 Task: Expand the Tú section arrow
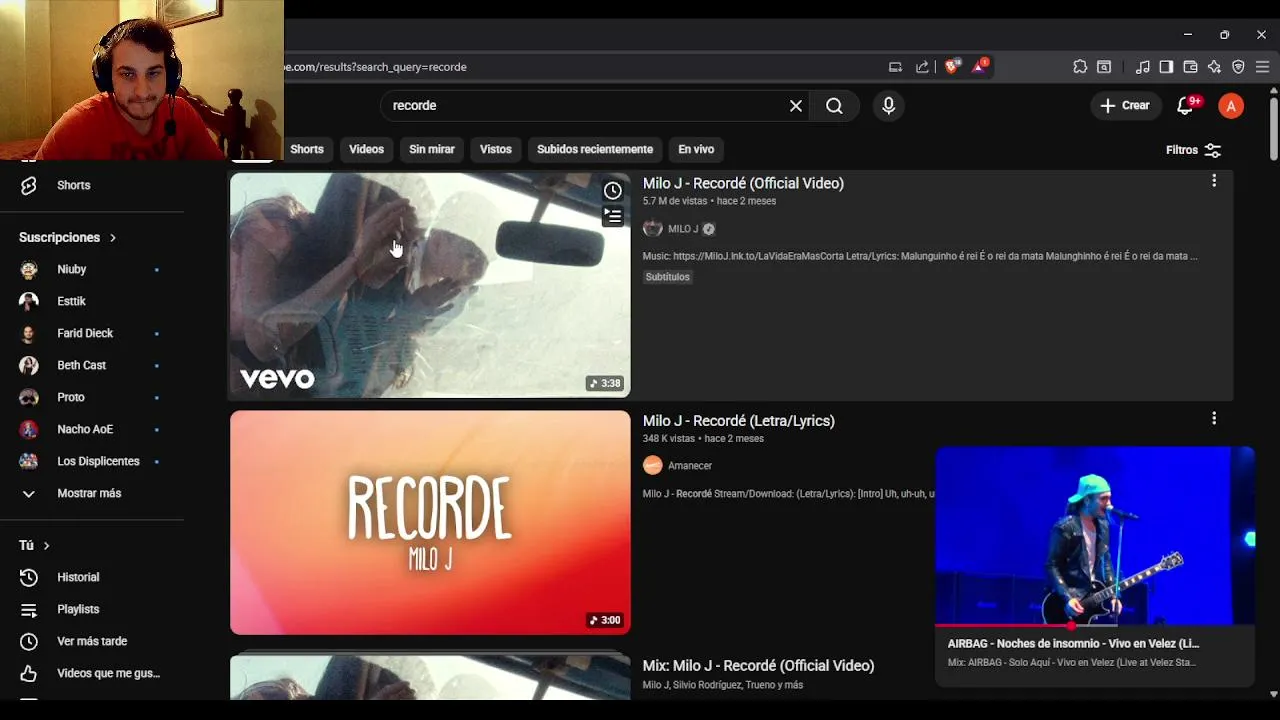pyautogui.click(x=46, y=546)
